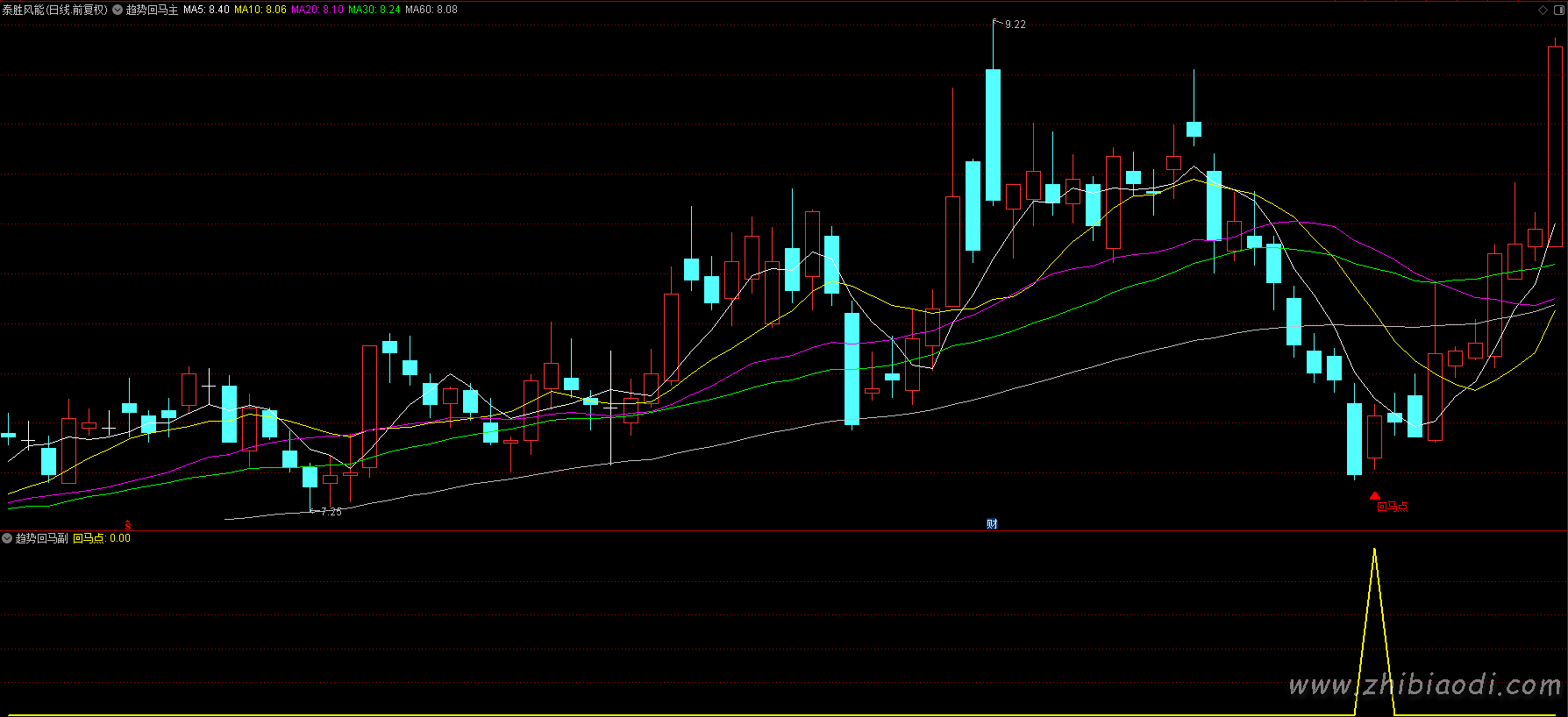Click the white MA5: 8.40 legend label
Screen dimensions: 1568x717
pos(206,11)
